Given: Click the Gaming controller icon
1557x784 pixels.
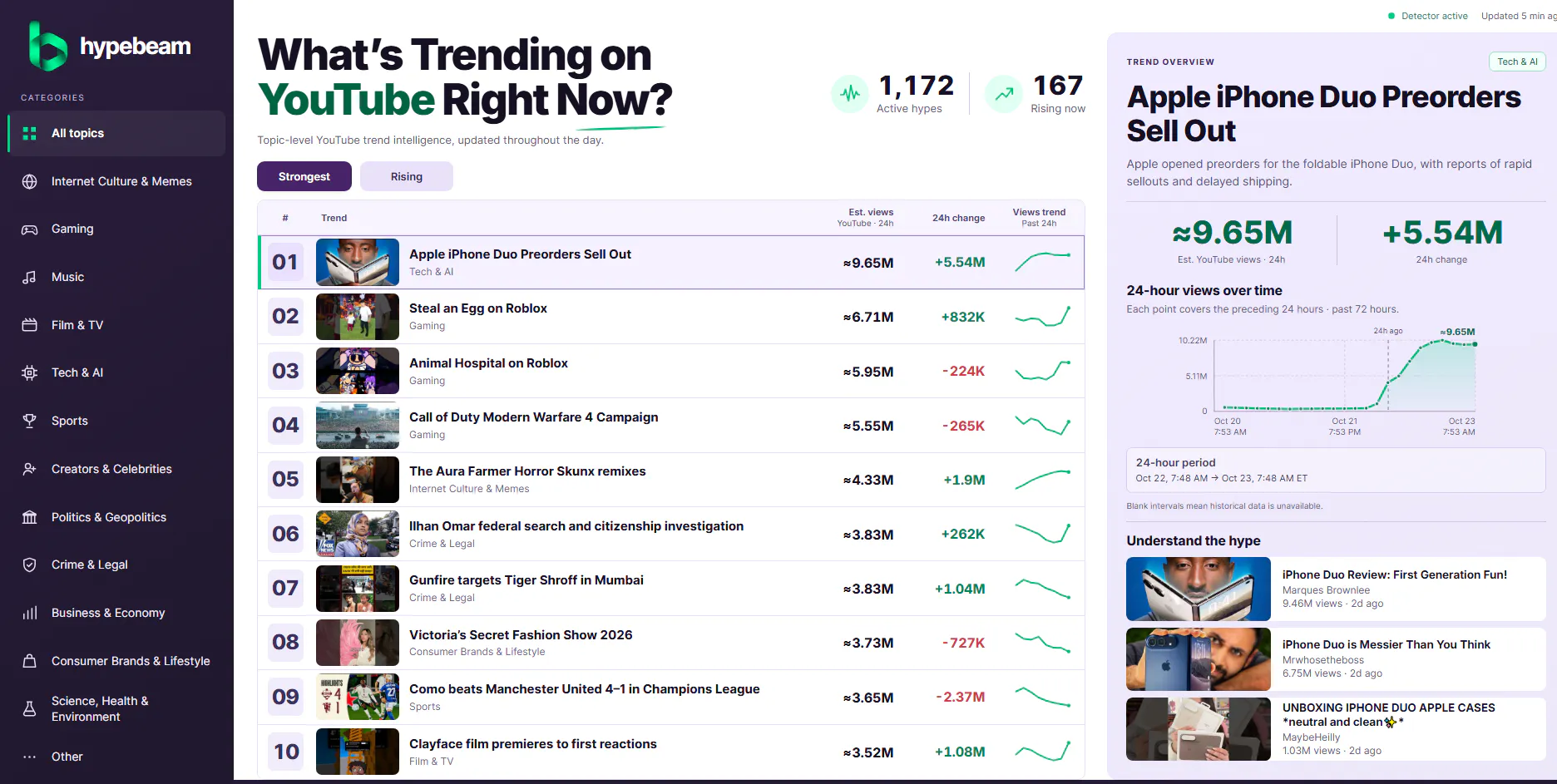Looking at the screenshot, I should pos(30,229).
